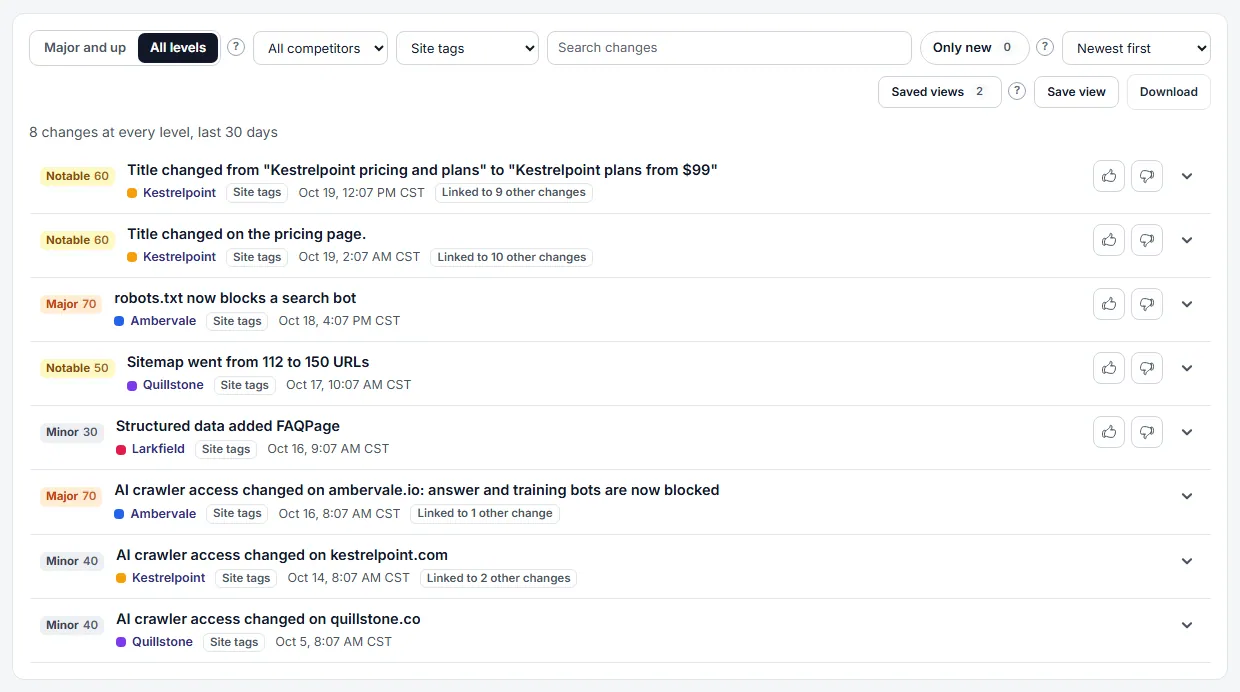This screenshot has width=1240, height=692.
Task: Open help icon next to All levels
Action: 236,47
